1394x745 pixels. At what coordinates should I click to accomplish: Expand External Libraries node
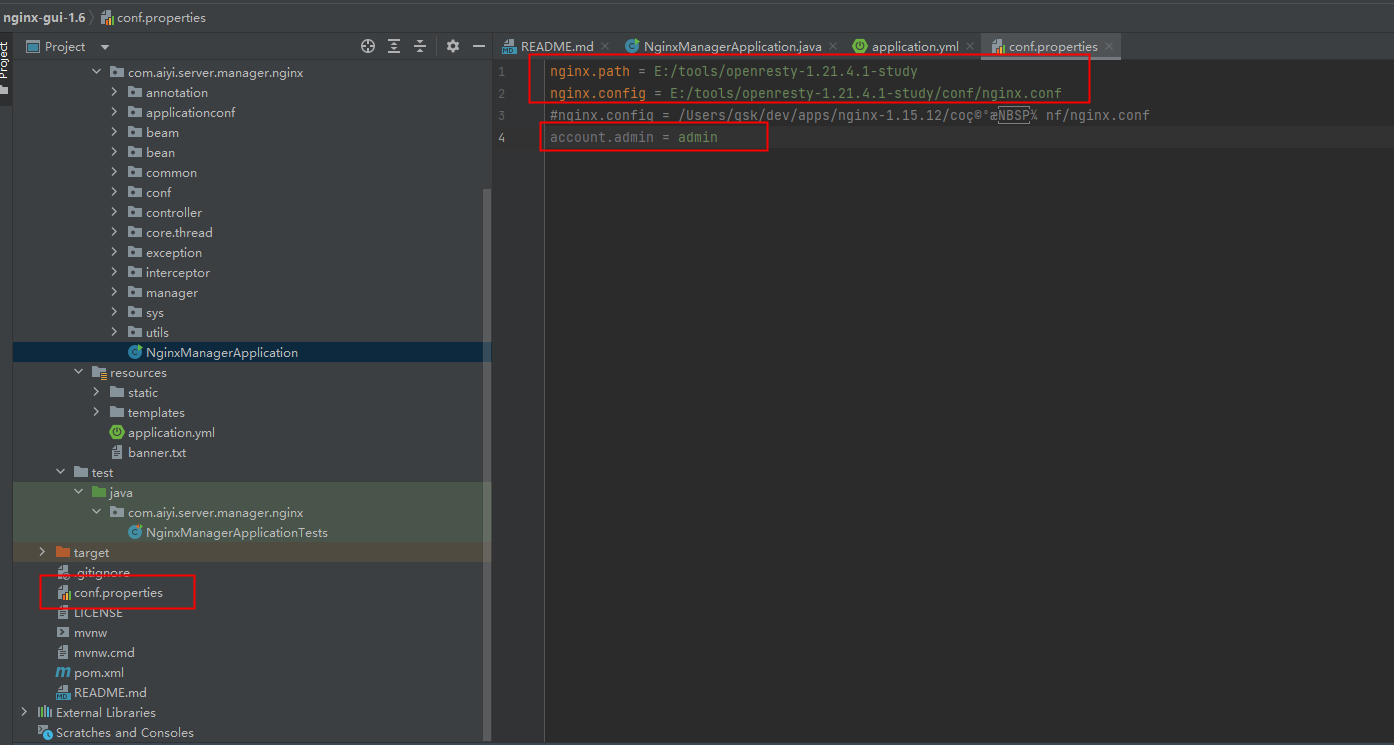[24, 712]
